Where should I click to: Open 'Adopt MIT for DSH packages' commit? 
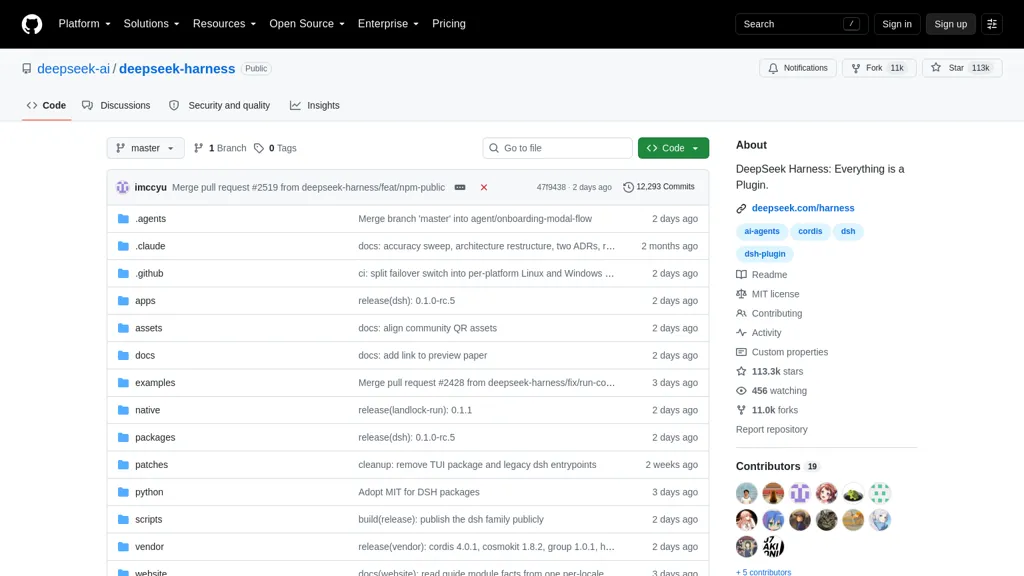(419, 492)
